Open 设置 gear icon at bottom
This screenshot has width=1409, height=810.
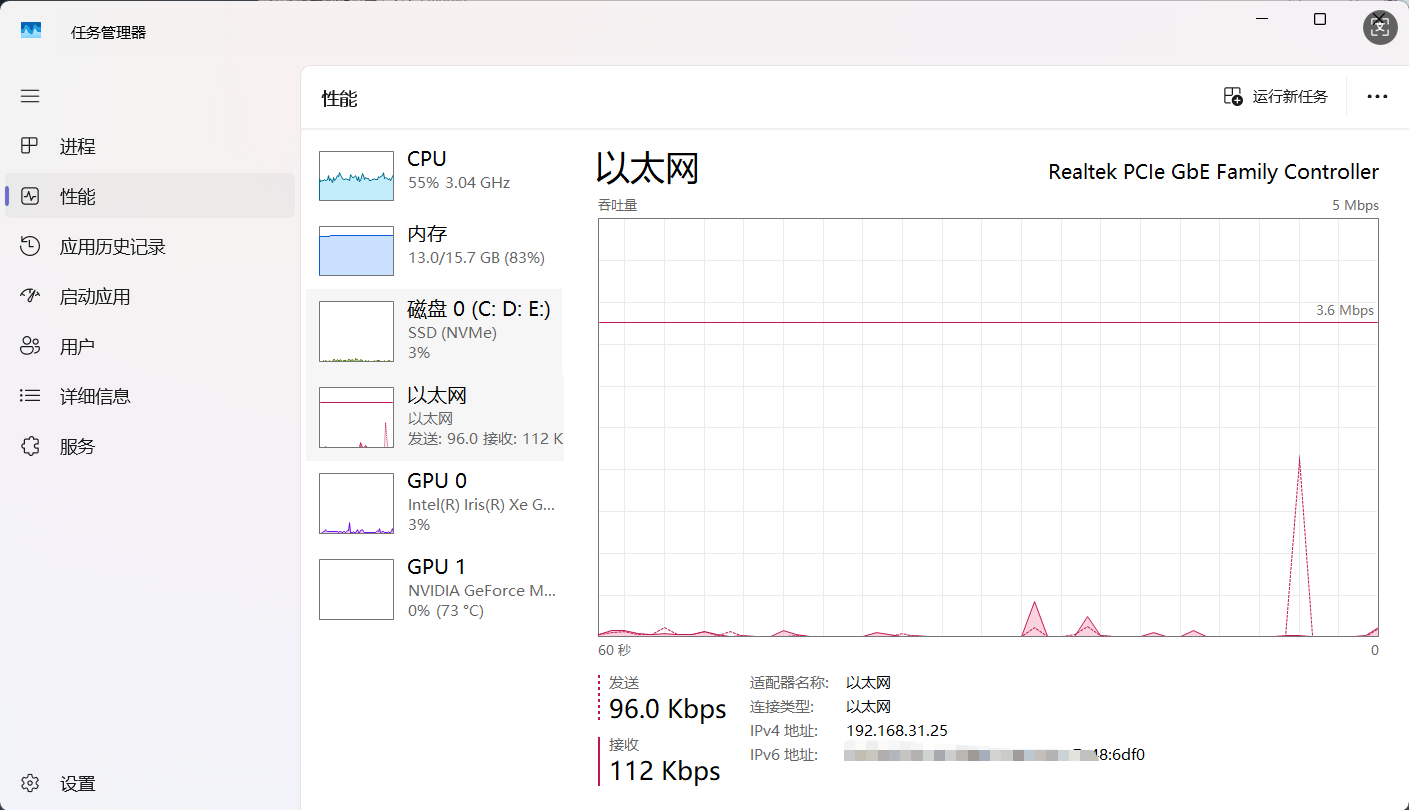30,783
